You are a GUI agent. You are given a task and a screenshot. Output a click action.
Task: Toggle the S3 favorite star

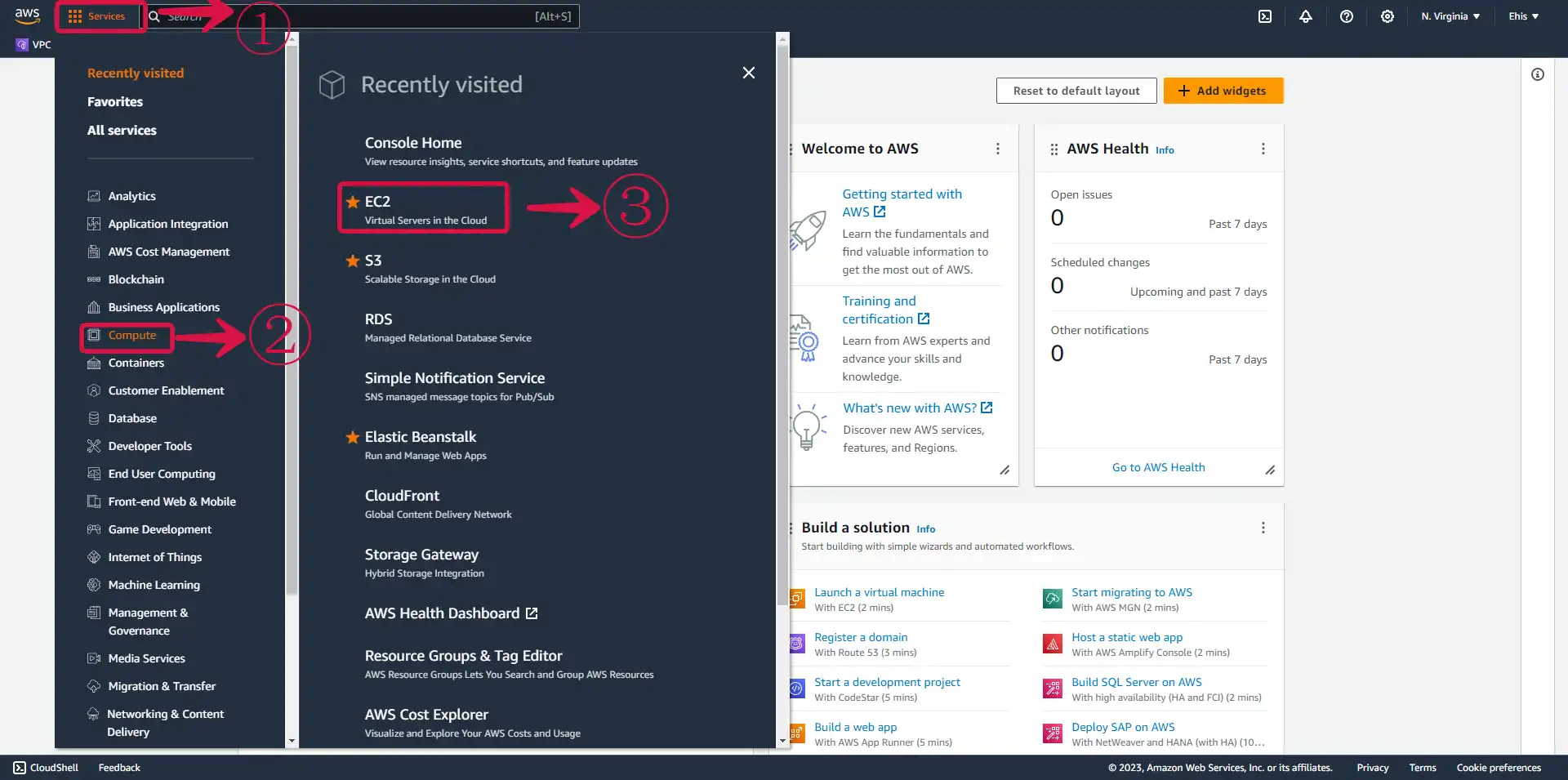coord(353,261)
